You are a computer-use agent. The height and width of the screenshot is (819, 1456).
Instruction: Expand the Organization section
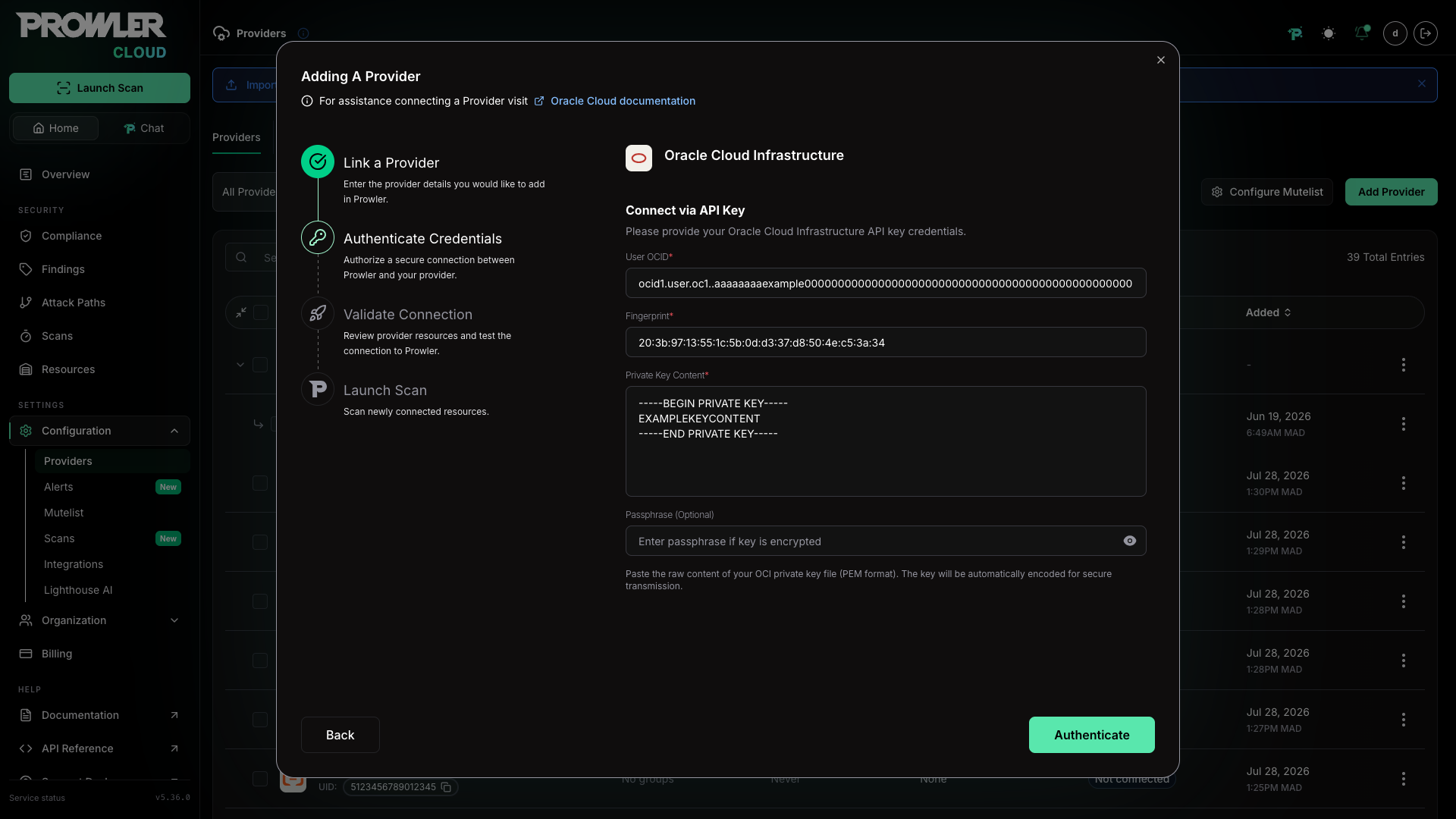click(x=99, y=620)
